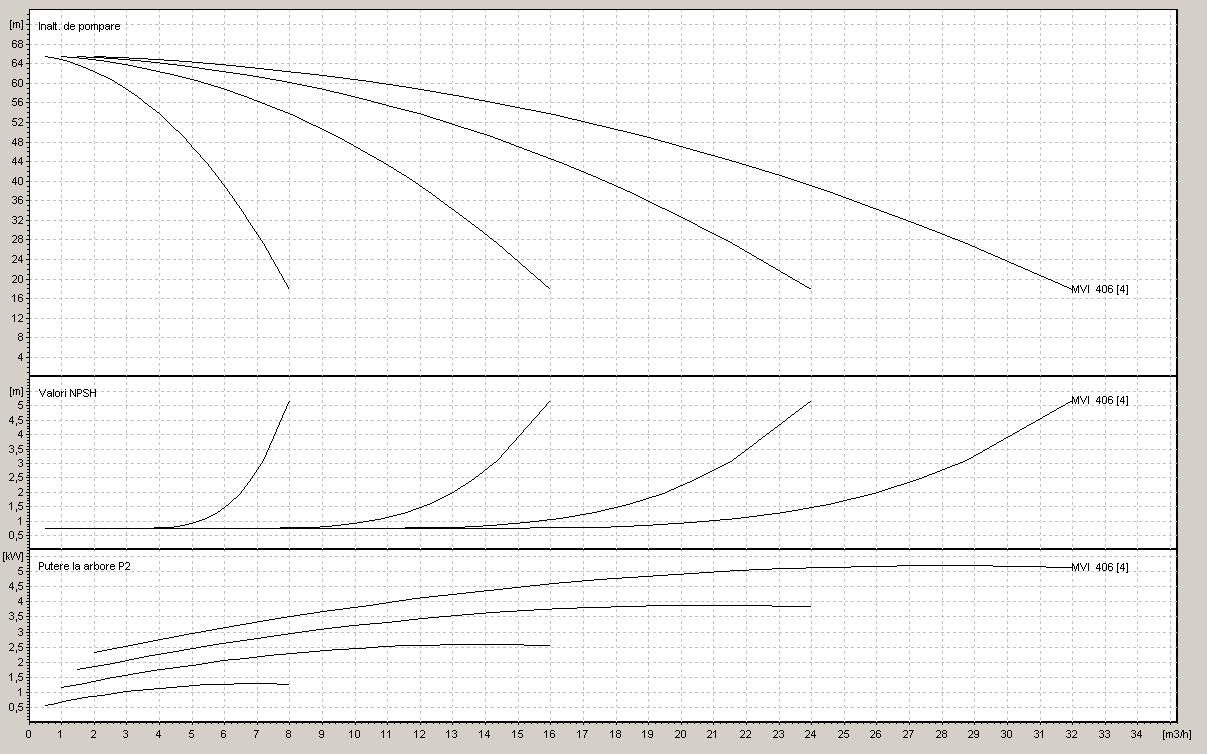Click the [m] unit label above 68
Screen dimensions: 1207x754
pyautogui.click(x=16, y=23)
